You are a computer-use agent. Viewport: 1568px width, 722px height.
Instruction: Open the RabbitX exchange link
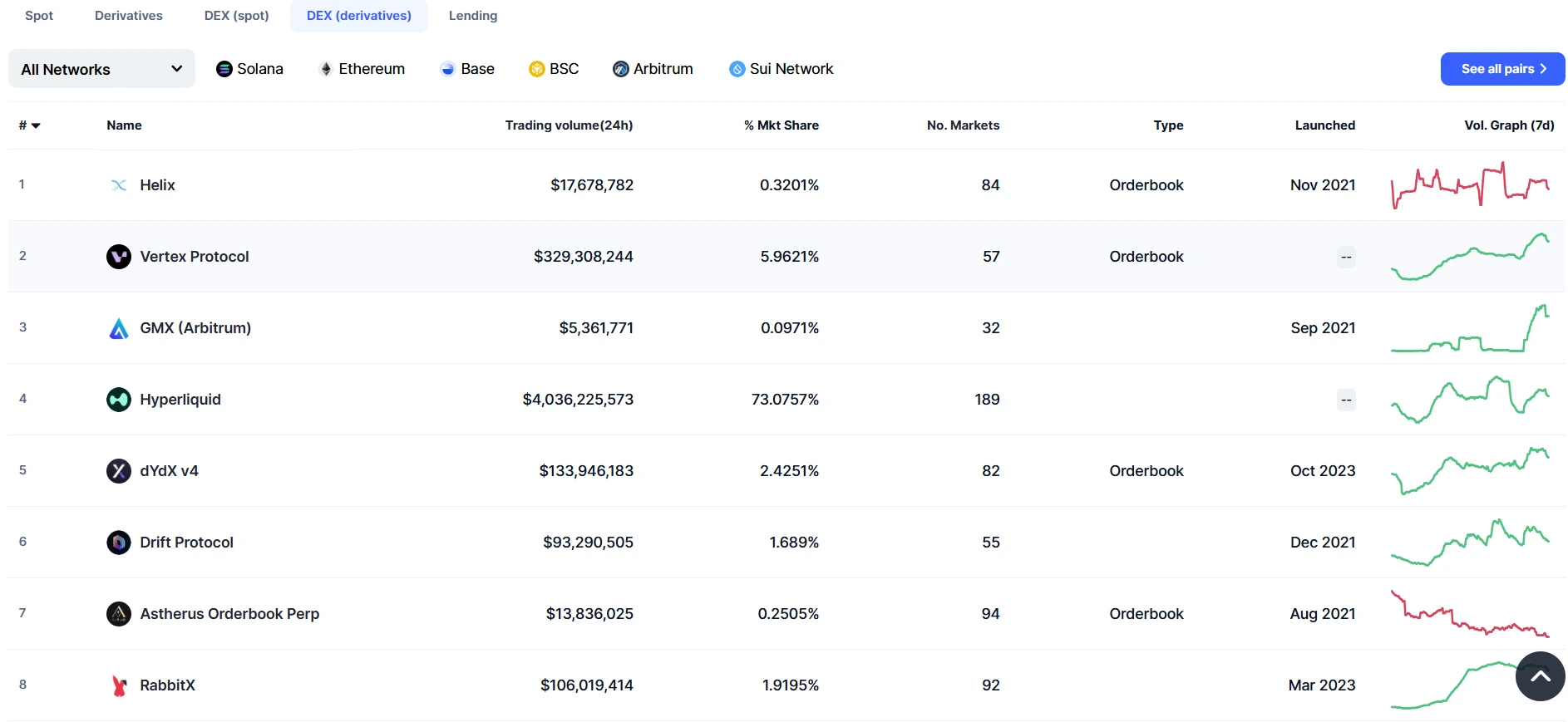167,685
